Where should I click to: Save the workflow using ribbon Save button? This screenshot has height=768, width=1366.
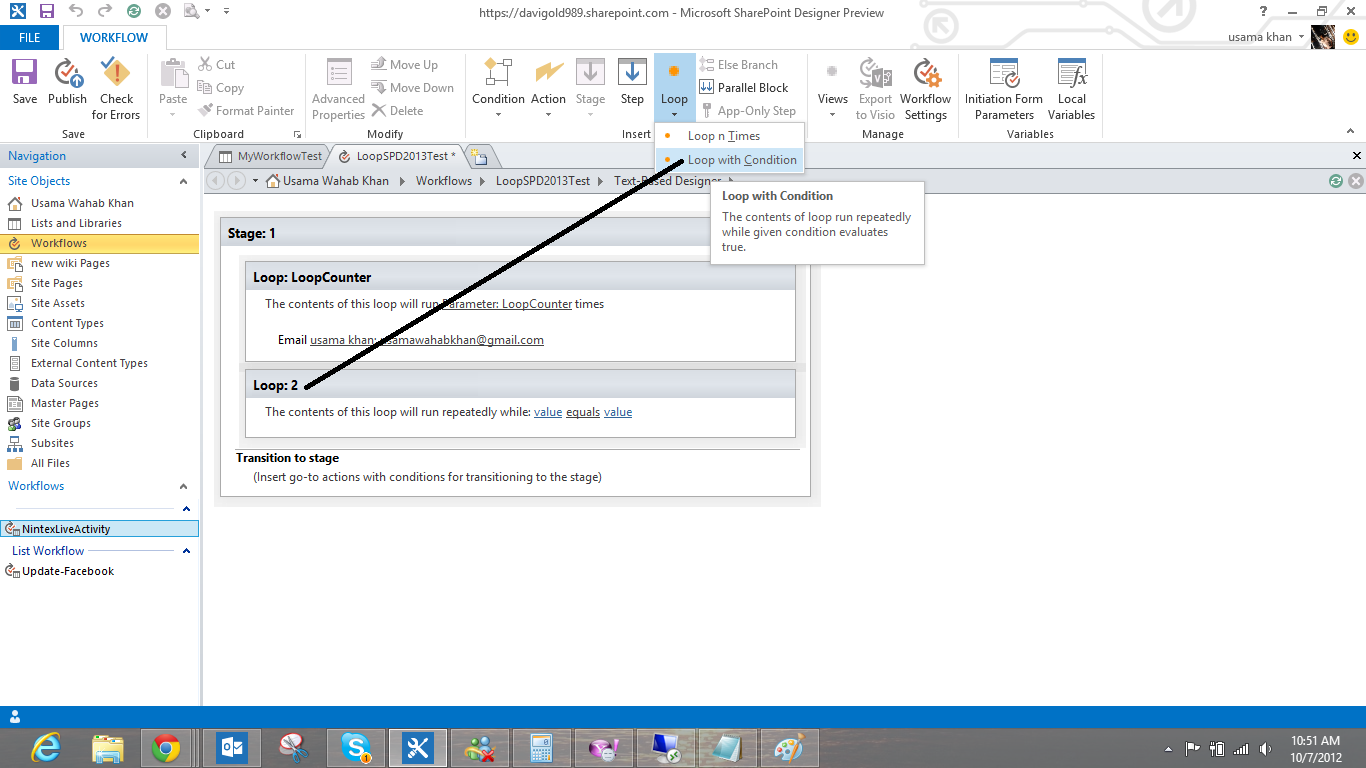(x=25, y=82)
